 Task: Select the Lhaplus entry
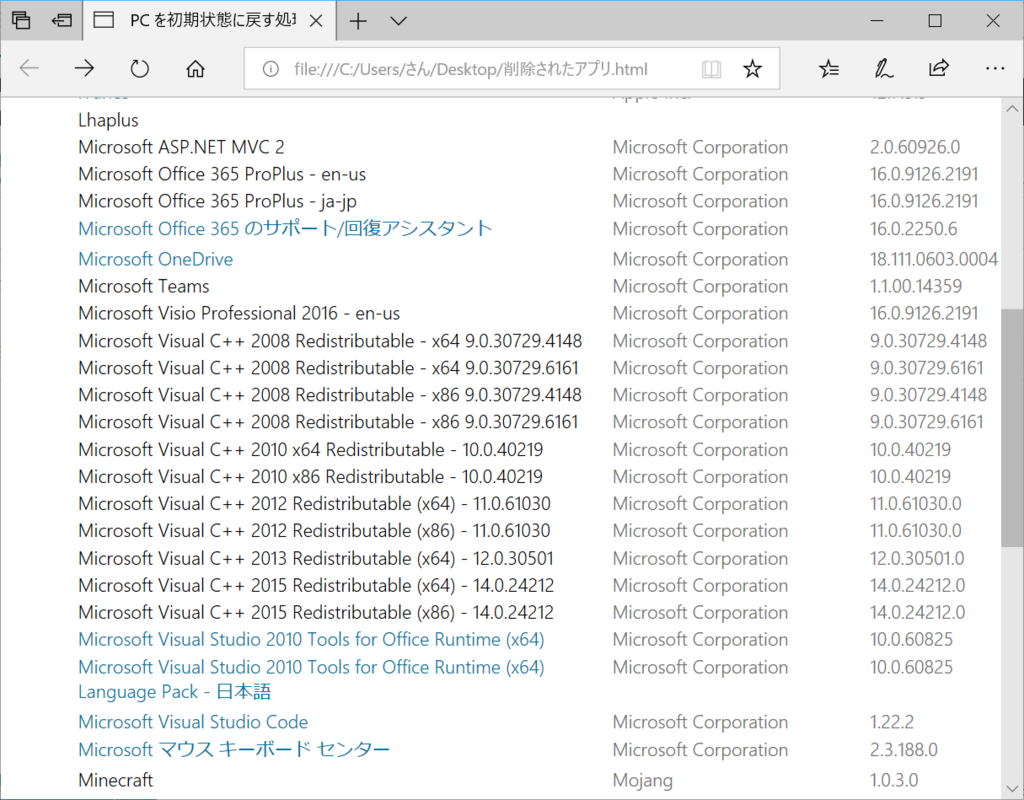108,120
